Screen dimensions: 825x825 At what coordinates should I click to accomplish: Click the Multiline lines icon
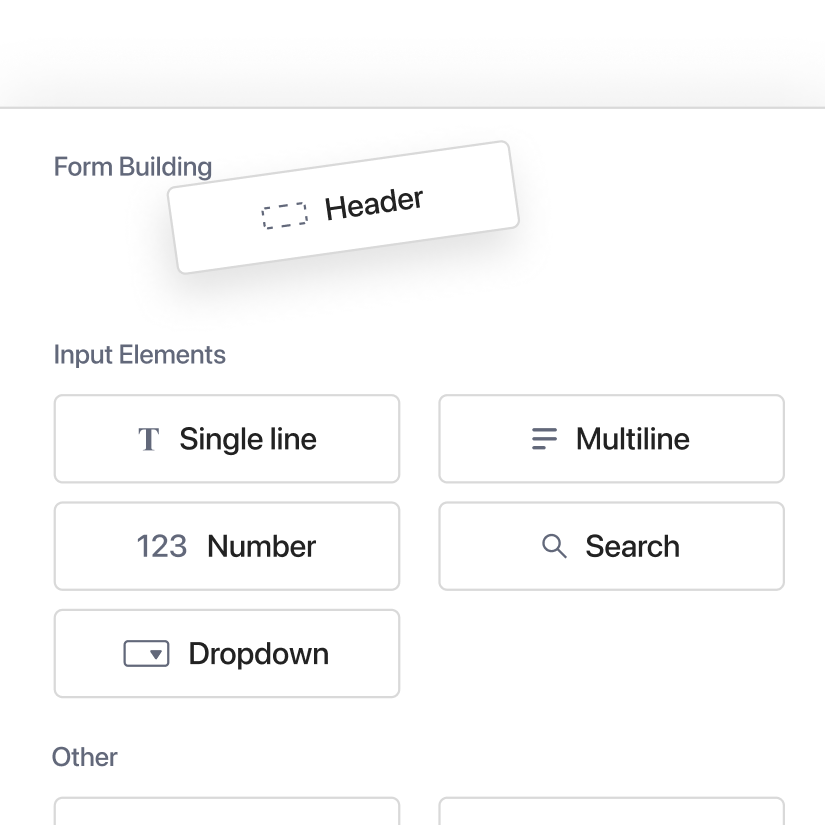coord(544,439)
